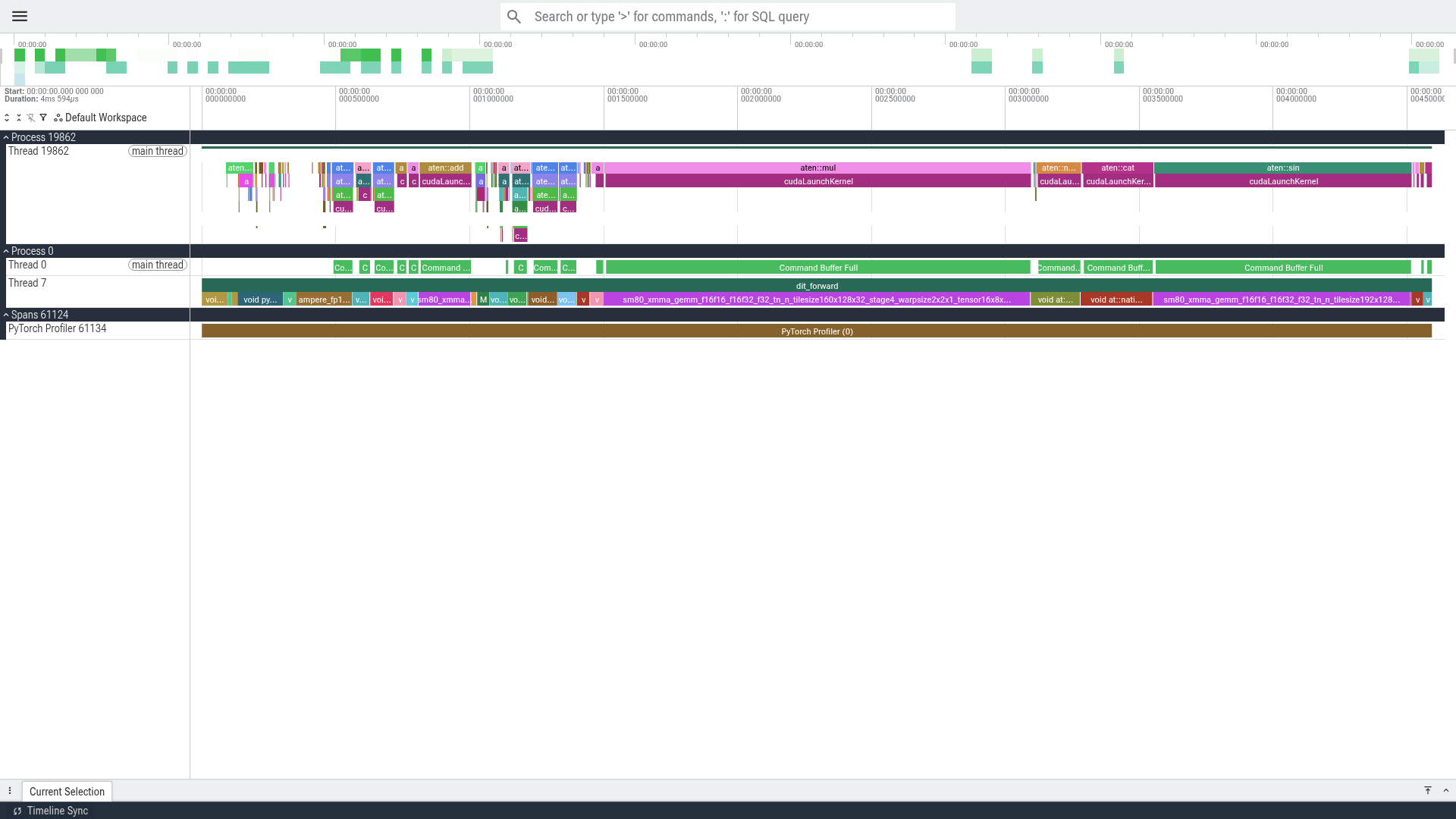Image resolution: width=1456 pixels, height=819 pixels.
Task: Select the Current Selection tab
Action: click(67, 792)
